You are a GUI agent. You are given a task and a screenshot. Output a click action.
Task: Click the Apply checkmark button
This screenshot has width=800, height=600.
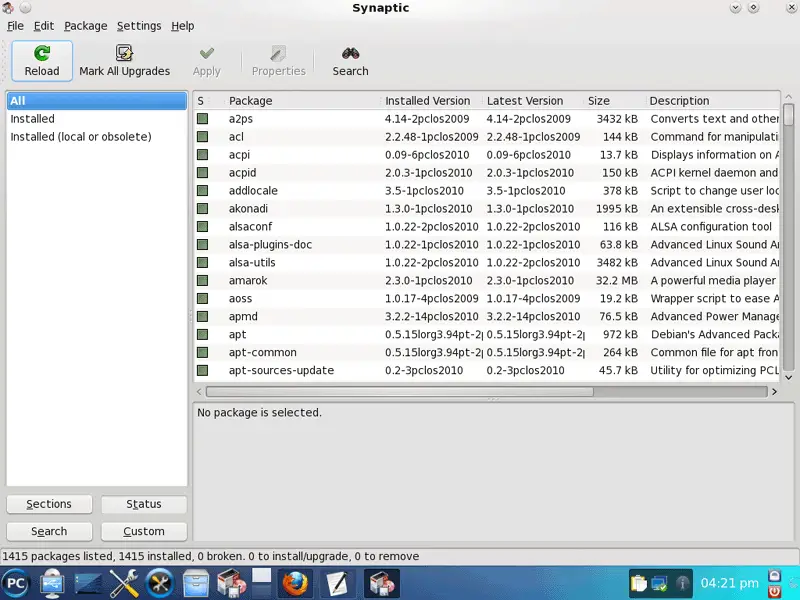pyautogui.click(x=207, y=61)
